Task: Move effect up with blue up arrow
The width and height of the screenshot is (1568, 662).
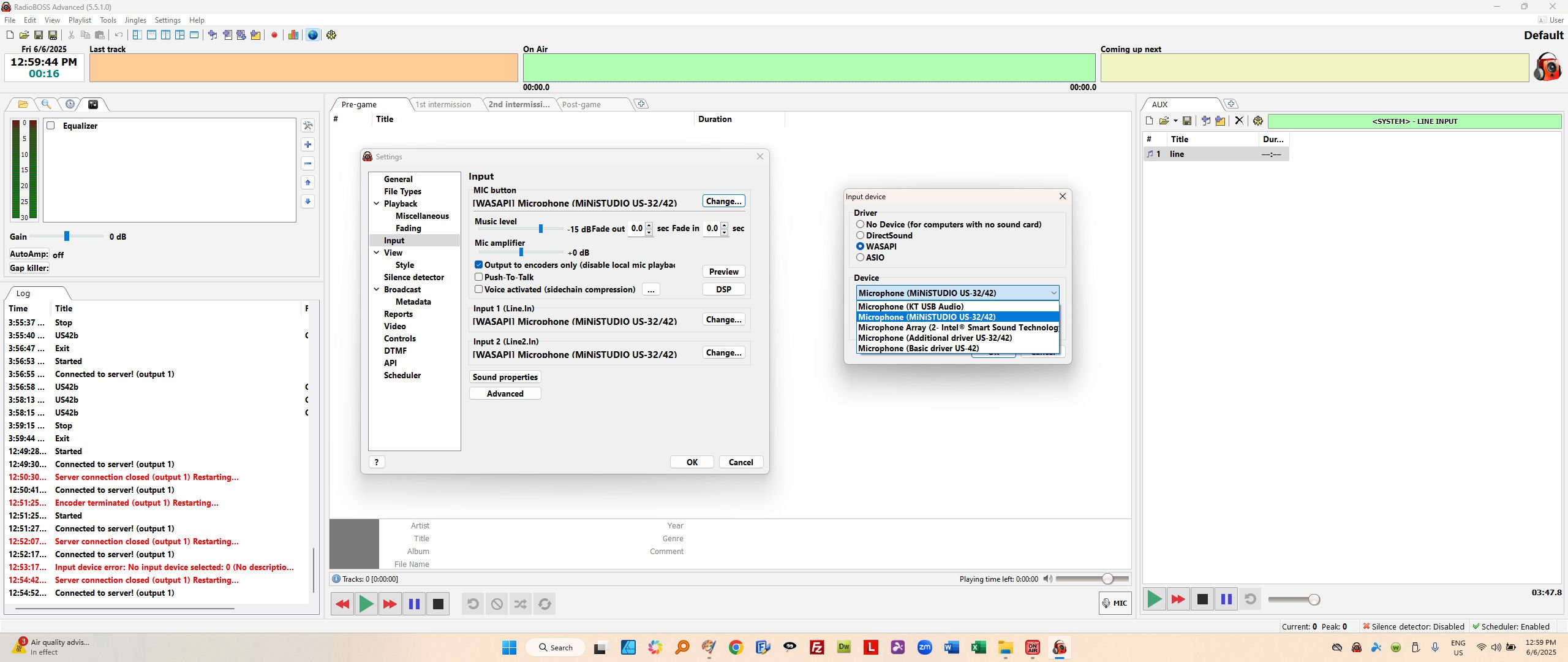Action: click(308, 183)
